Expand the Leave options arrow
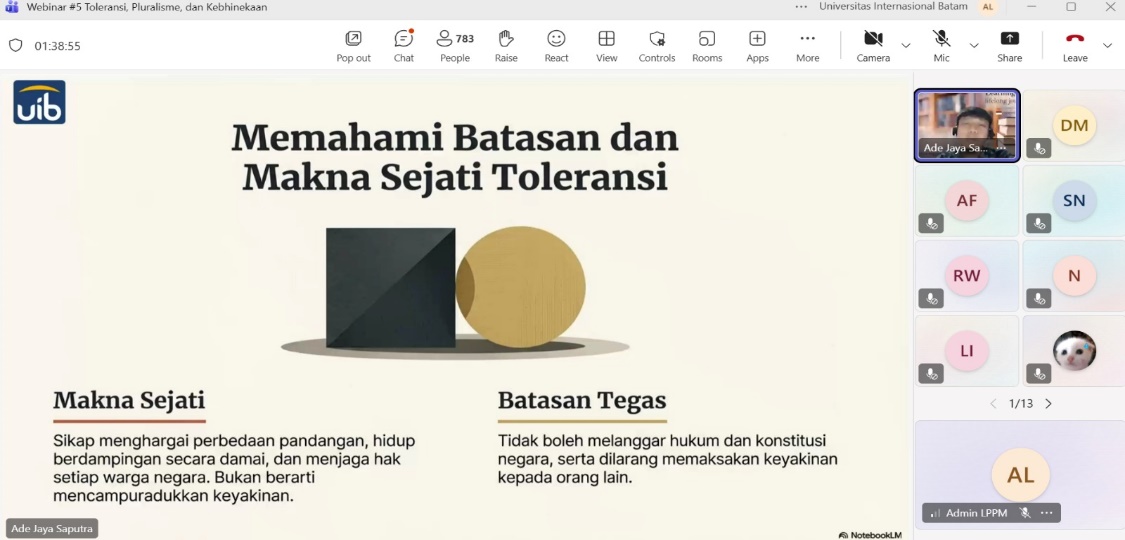 pyautogui.click(x=1107, y=46)
